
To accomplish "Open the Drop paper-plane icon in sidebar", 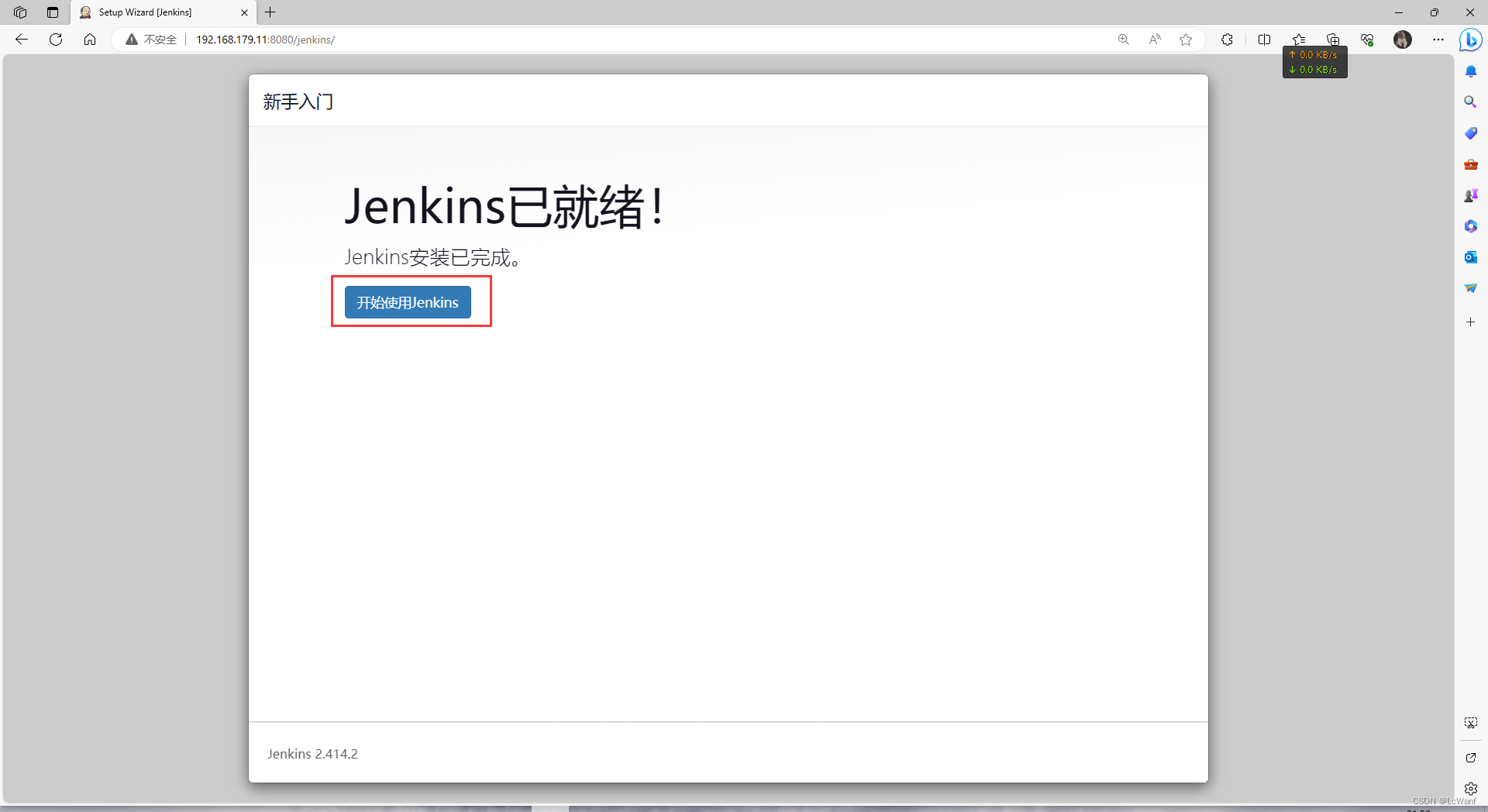I will tap(1470, 288).
